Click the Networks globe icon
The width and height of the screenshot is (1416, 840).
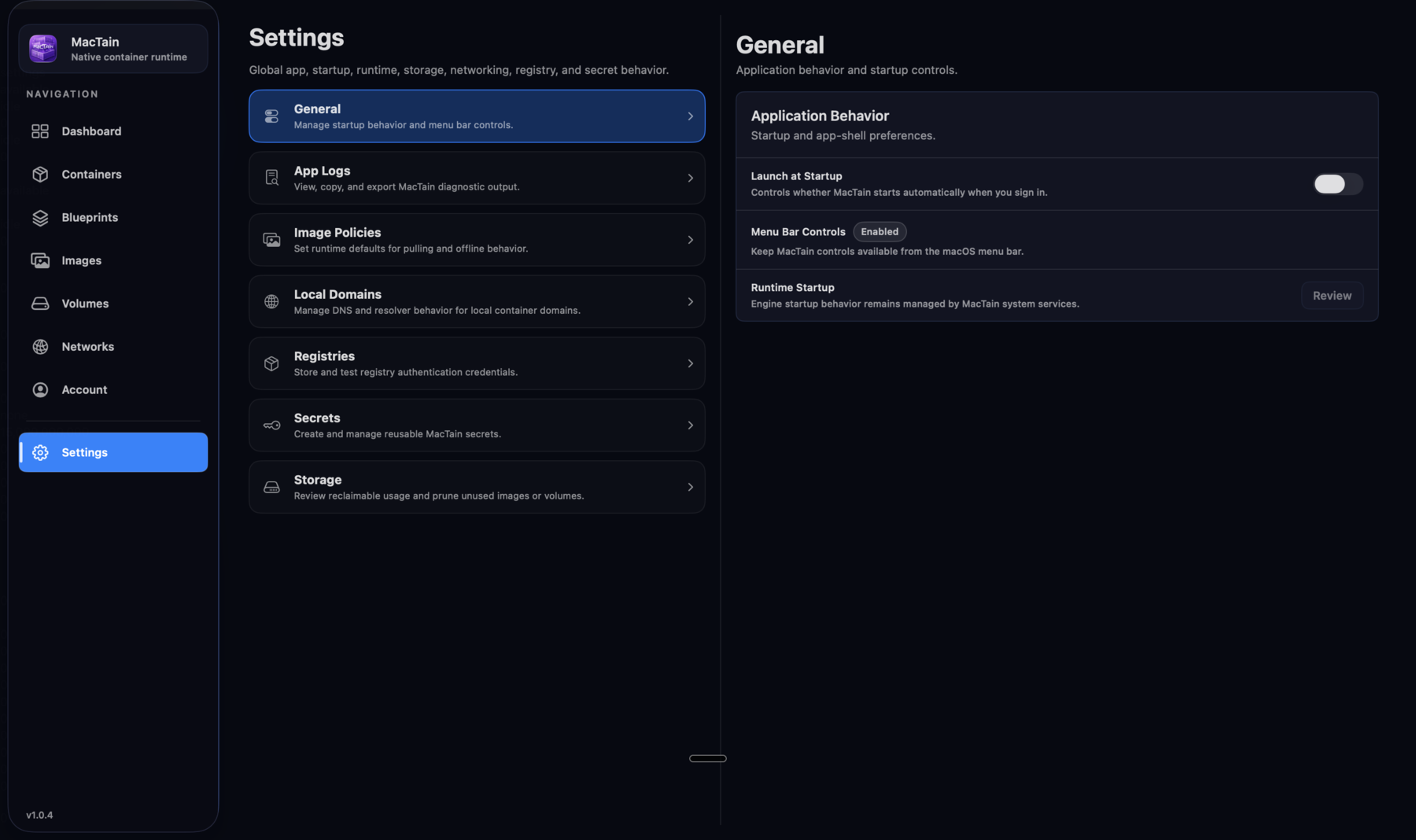(40, 347)
